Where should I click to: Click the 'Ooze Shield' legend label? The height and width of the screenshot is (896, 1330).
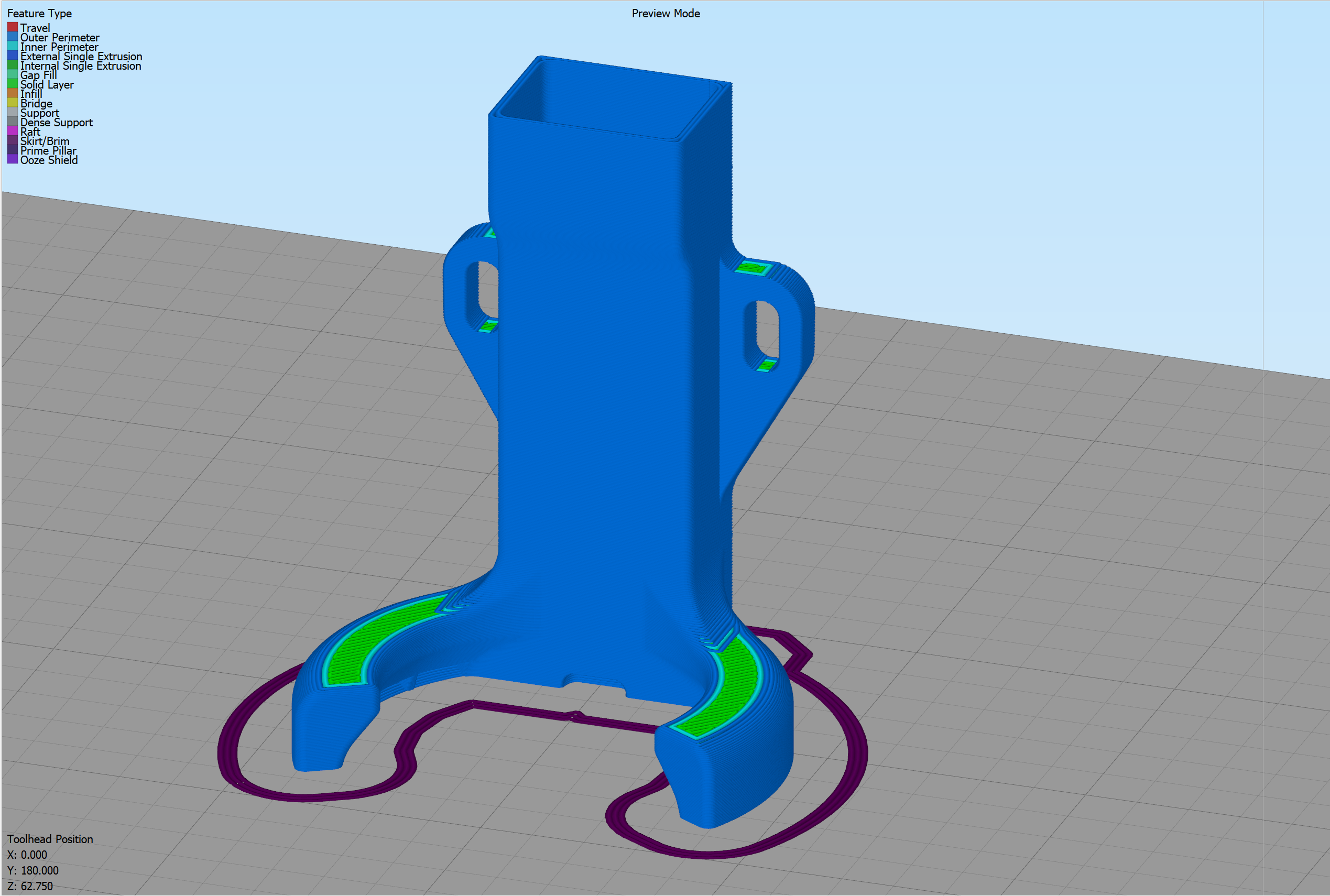[x=49, y=160]
